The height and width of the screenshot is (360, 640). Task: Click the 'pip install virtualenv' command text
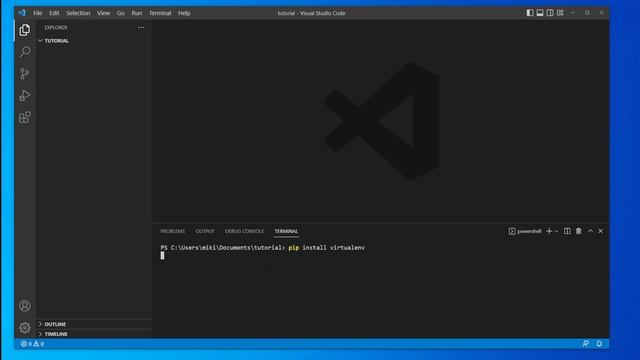click(x=327, y=248)
